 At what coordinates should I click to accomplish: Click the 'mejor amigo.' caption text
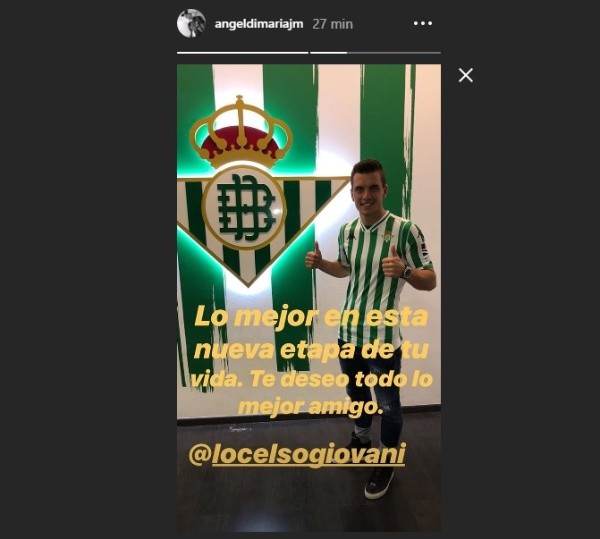[x=310, y=408]
